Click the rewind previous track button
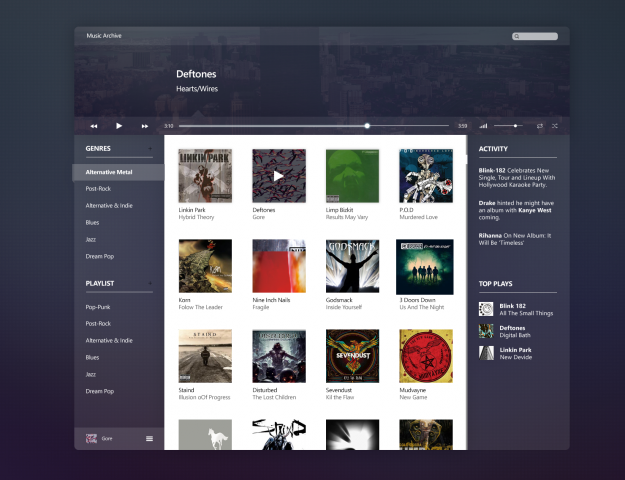This screenshot has height=480, width=625. pos(94,126)
